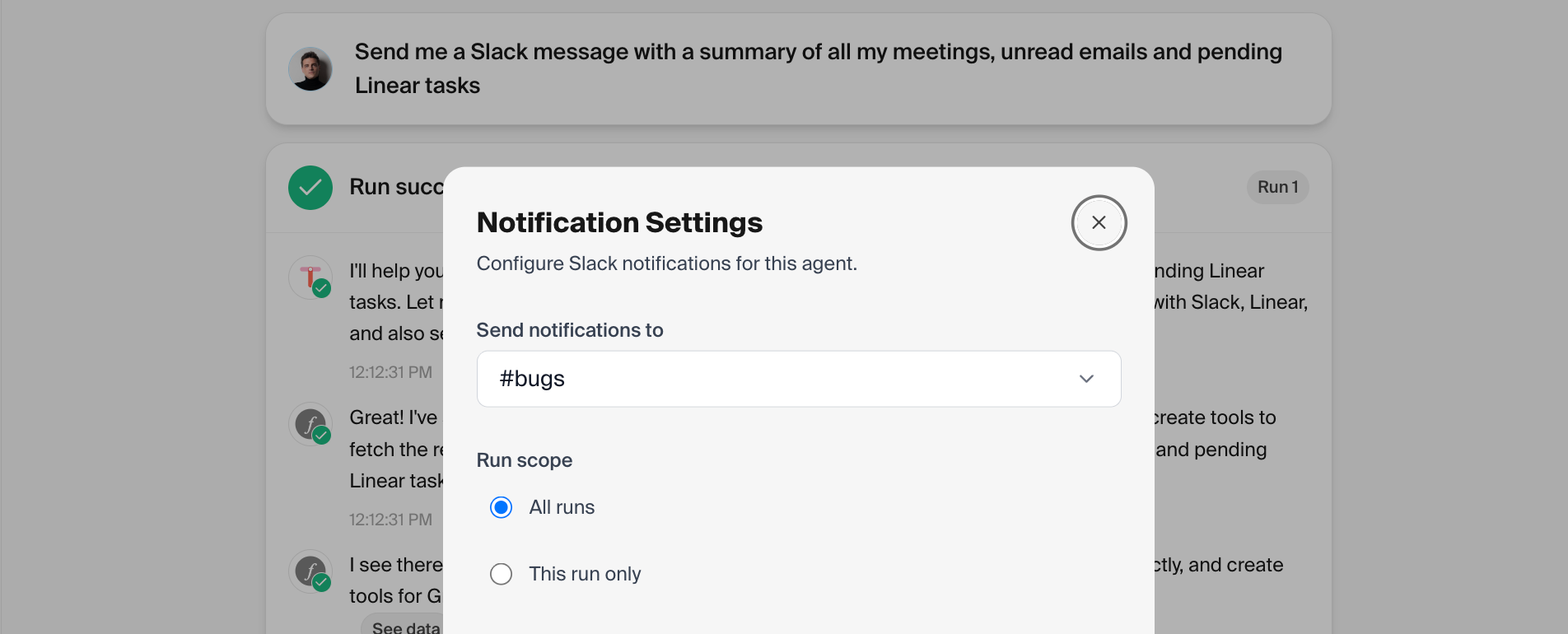Click the function (f) icon next to 'I see there'

[310, 571]
